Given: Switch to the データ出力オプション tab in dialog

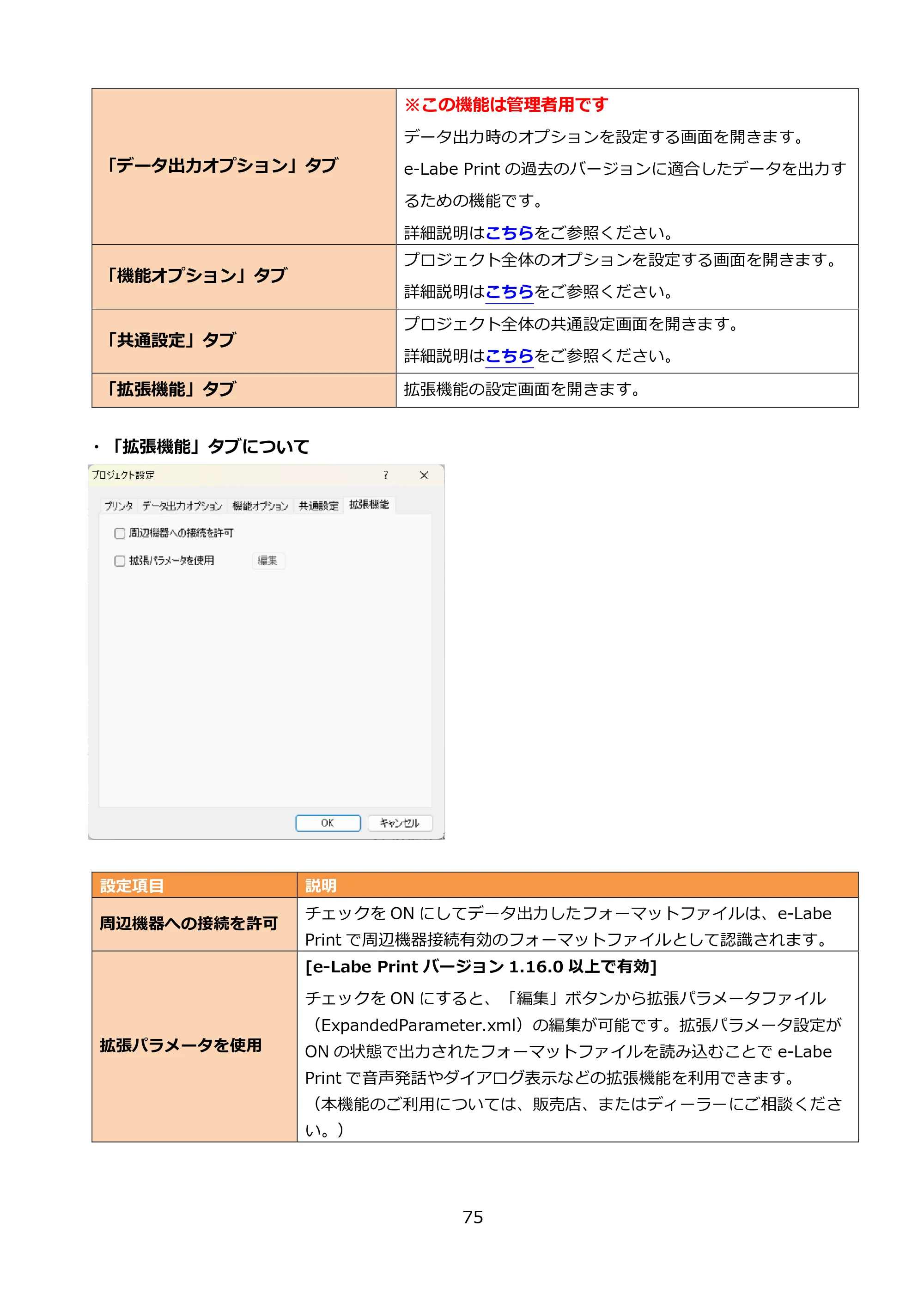Looking at the screenshot, I should click(182, 506).
